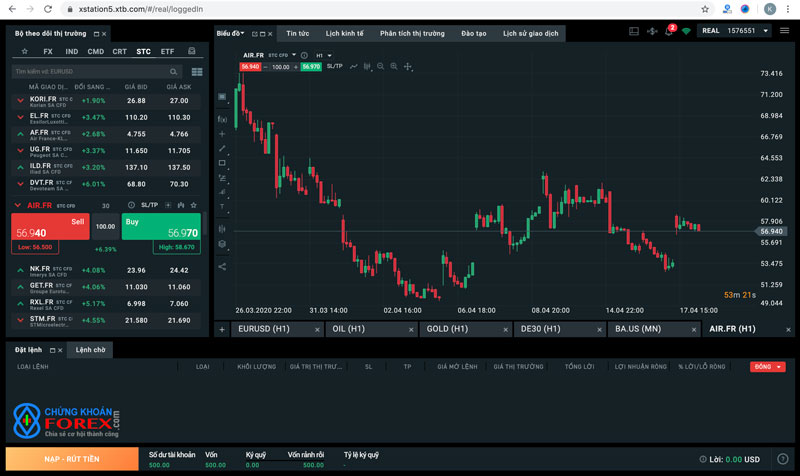This screenshot has height=476, width=800.
Task: Click the red Sell 56.940 button
Action: [x=50, y=227]
